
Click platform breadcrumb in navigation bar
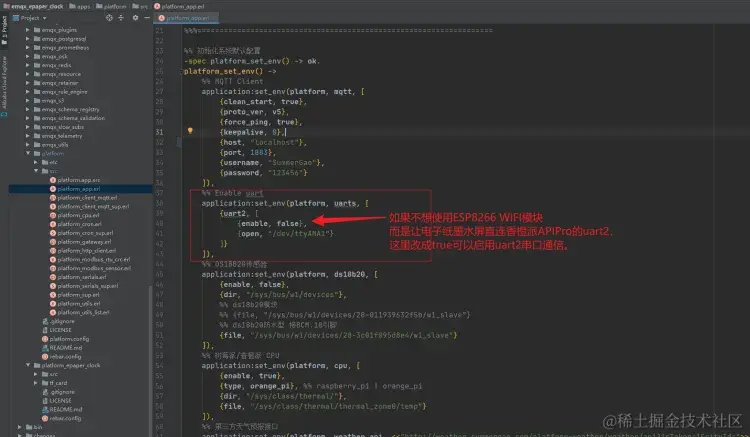coord(111,6)
